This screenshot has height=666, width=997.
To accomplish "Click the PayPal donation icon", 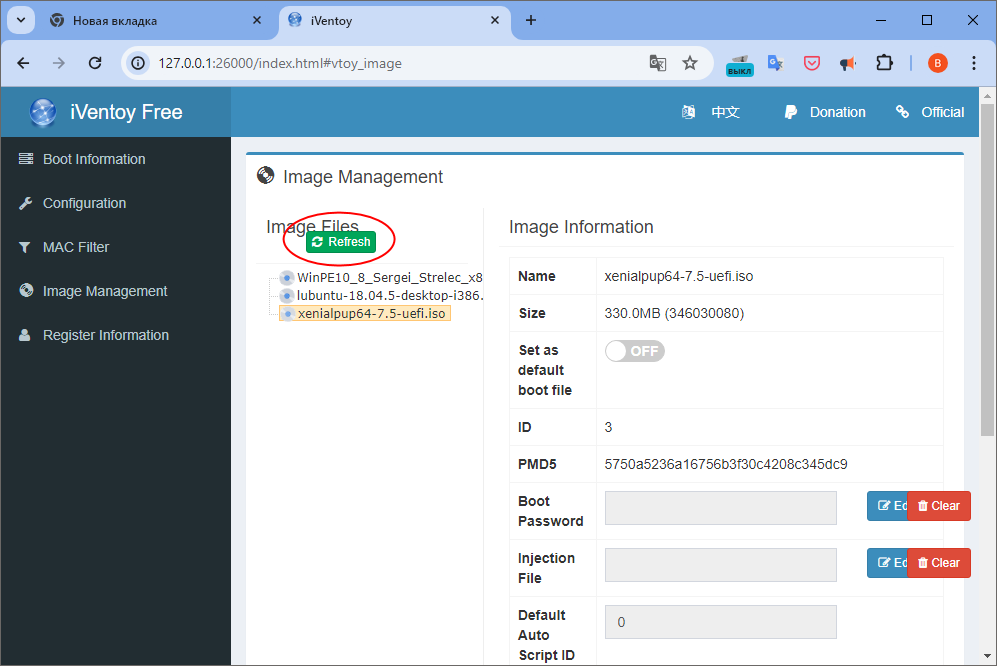I will coord(790,112).
